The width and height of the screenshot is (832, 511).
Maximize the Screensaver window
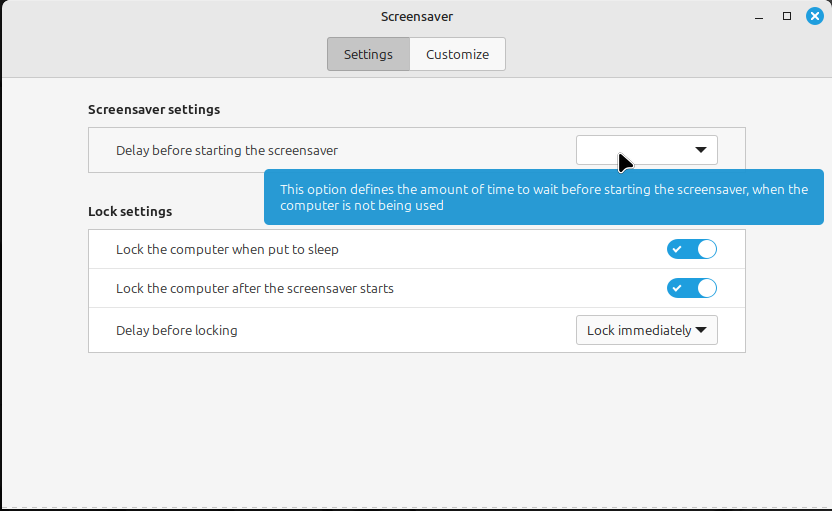coord(787,16)
